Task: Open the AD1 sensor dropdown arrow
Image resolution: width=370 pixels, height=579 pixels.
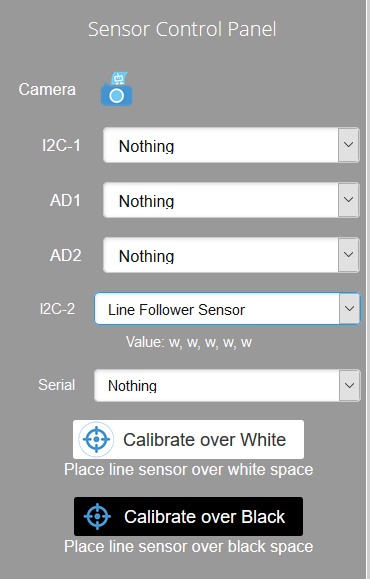Action: click(x=349, y=200)
